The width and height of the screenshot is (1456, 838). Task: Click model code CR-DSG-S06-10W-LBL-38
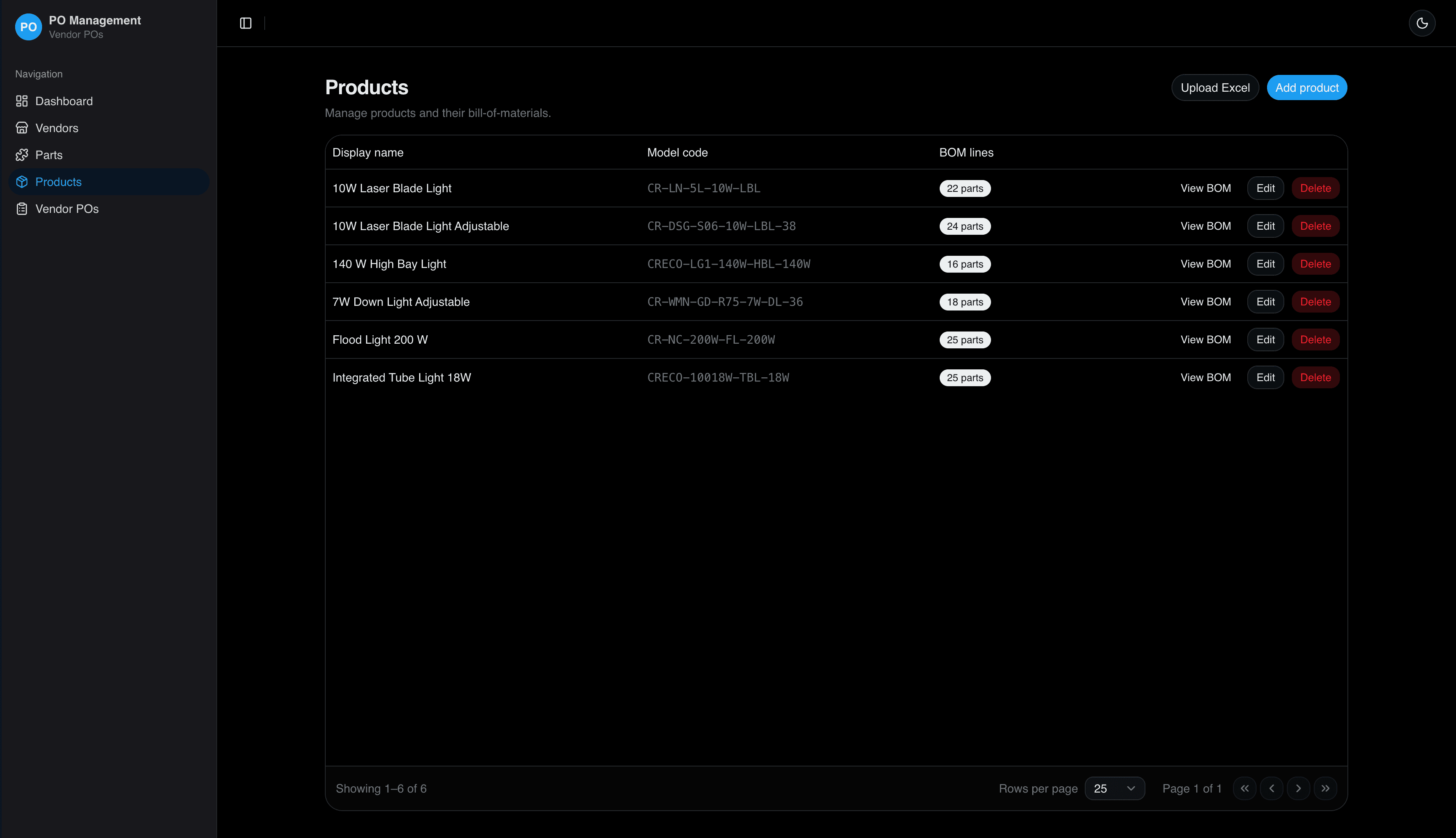tap(721, 226)
